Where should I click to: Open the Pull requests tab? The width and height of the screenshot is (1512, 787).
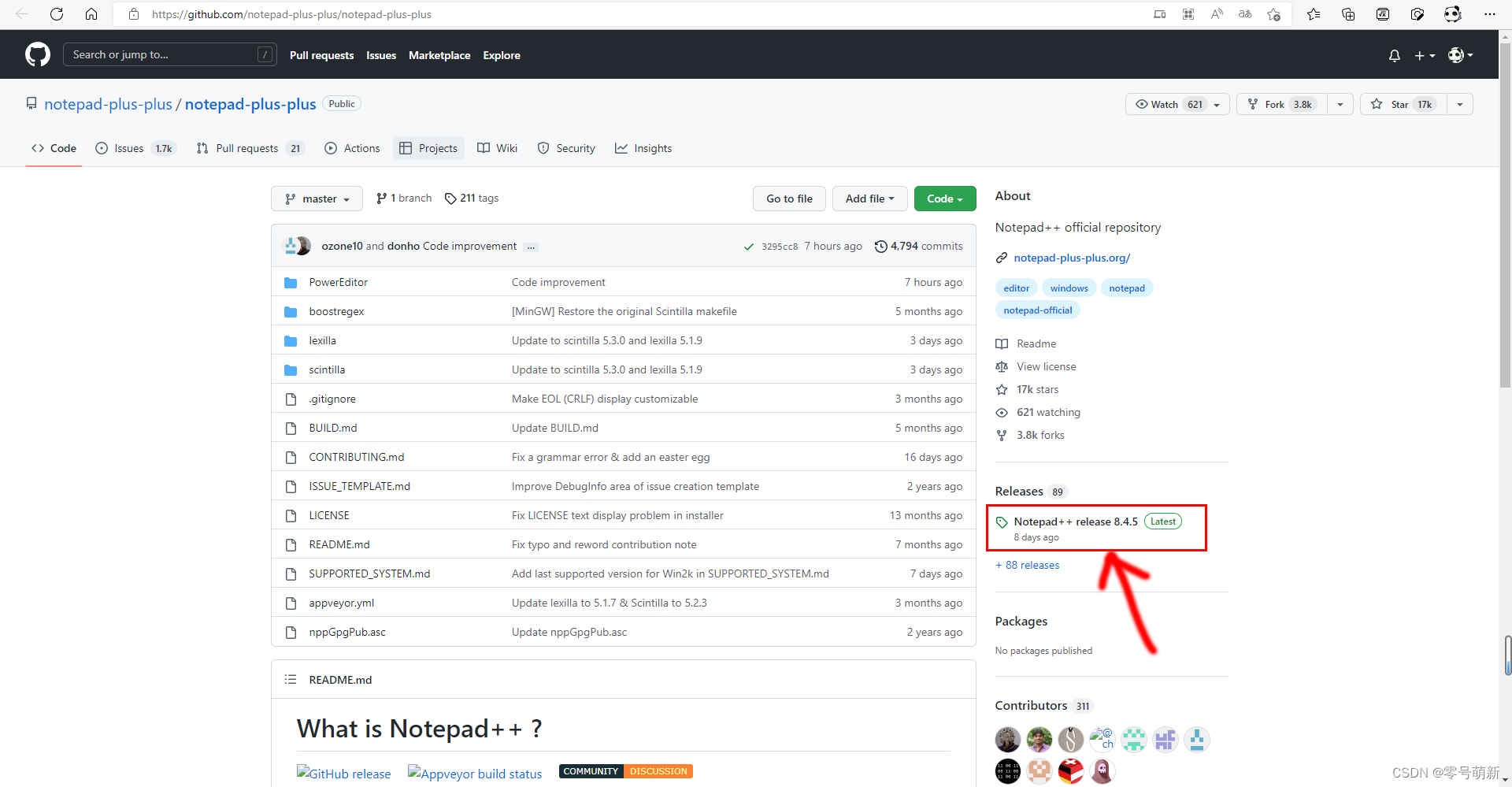[250, 148]
